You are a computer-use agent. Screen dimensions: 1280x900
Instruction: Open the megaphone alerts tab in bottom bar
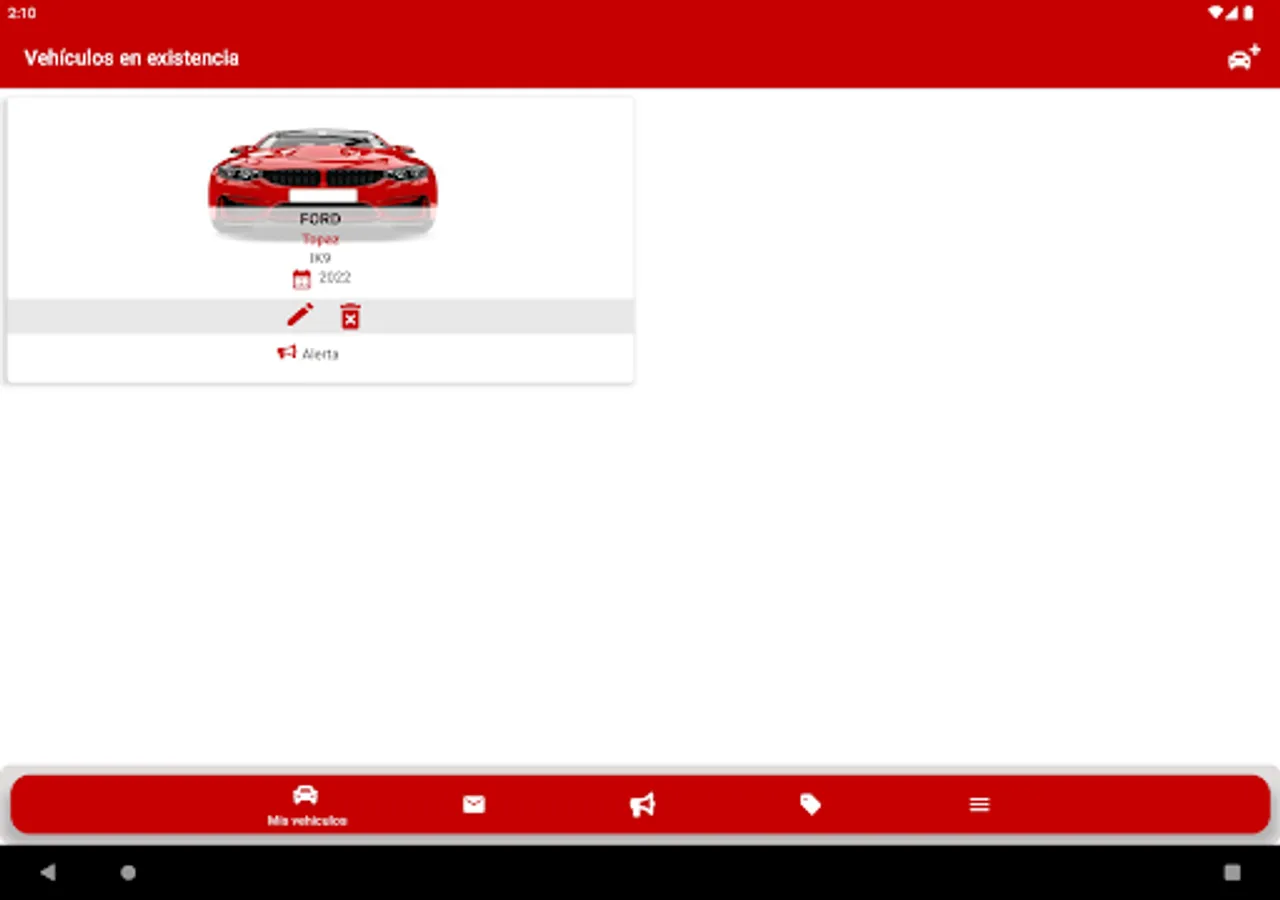[642, 804]
